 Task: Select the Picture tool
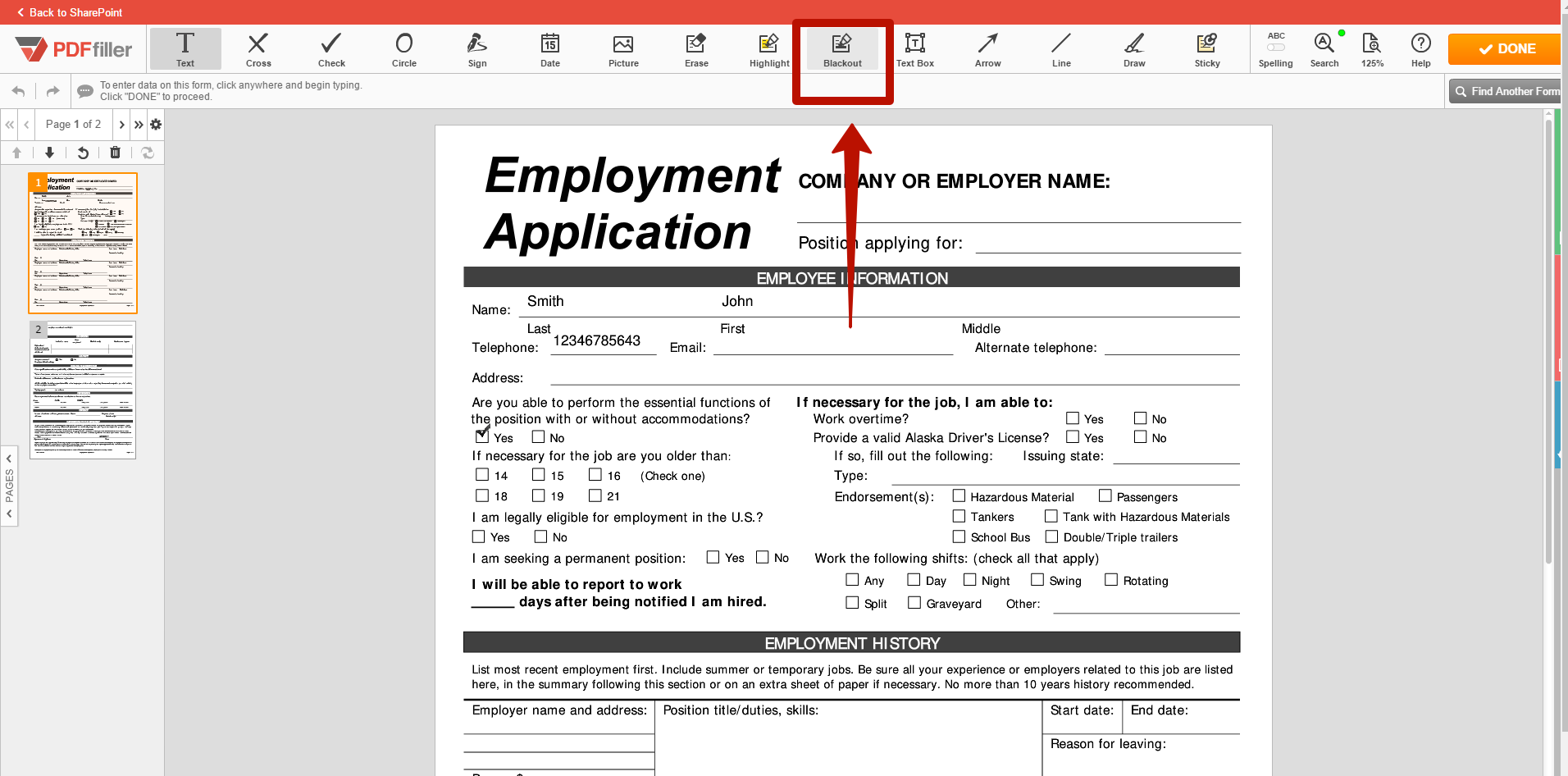point(623,49)
